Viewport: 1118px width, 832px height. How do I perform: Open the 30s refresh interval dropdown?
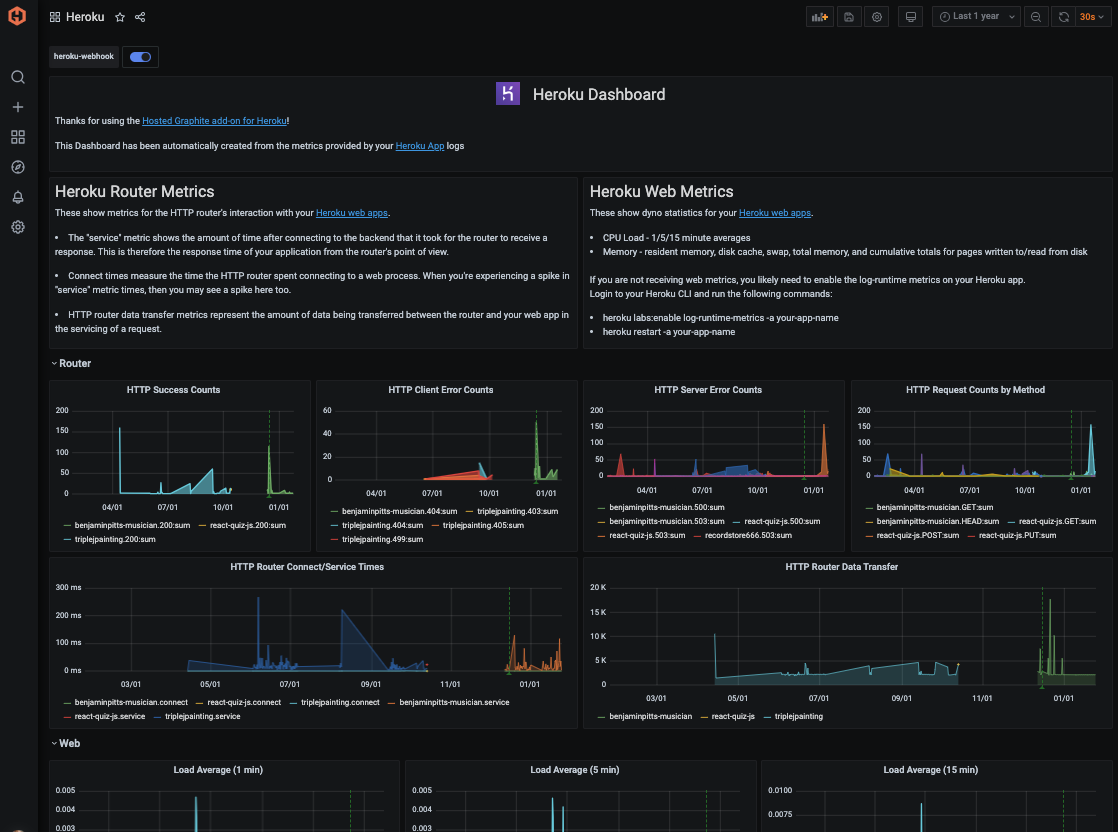pyautogui.click(x=1090, y=17)
